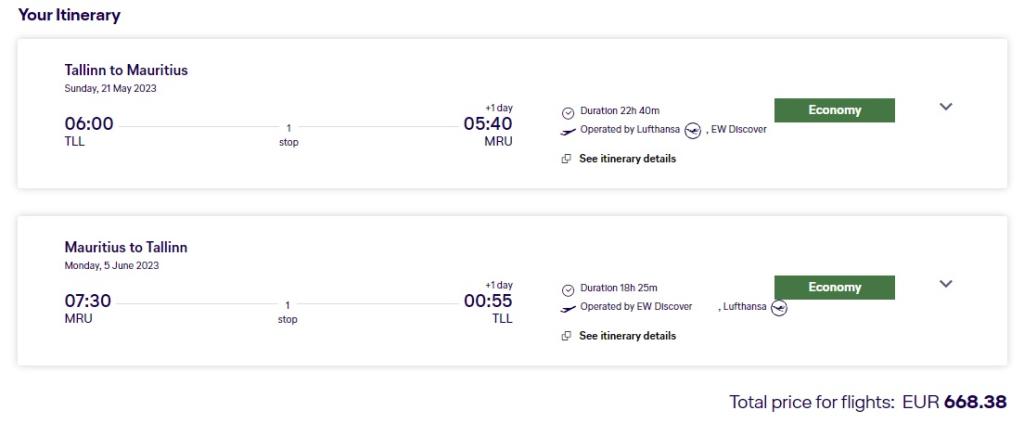
Task: Select the Economy badge on the outbound flight
Action: pyautogui.click(x=834, y=110)
